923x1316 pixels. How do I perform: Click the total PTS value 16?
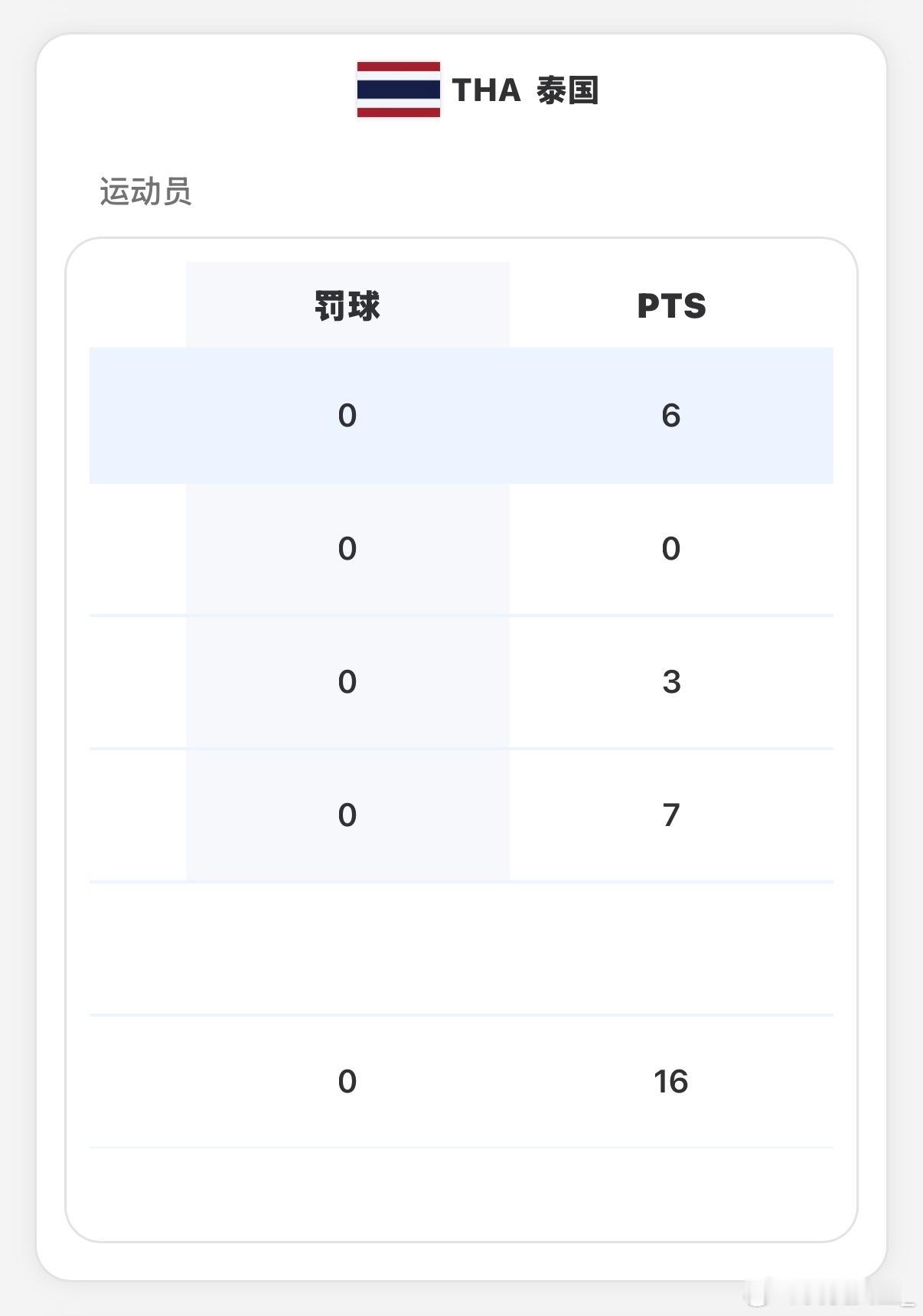tap(671, 1082)
